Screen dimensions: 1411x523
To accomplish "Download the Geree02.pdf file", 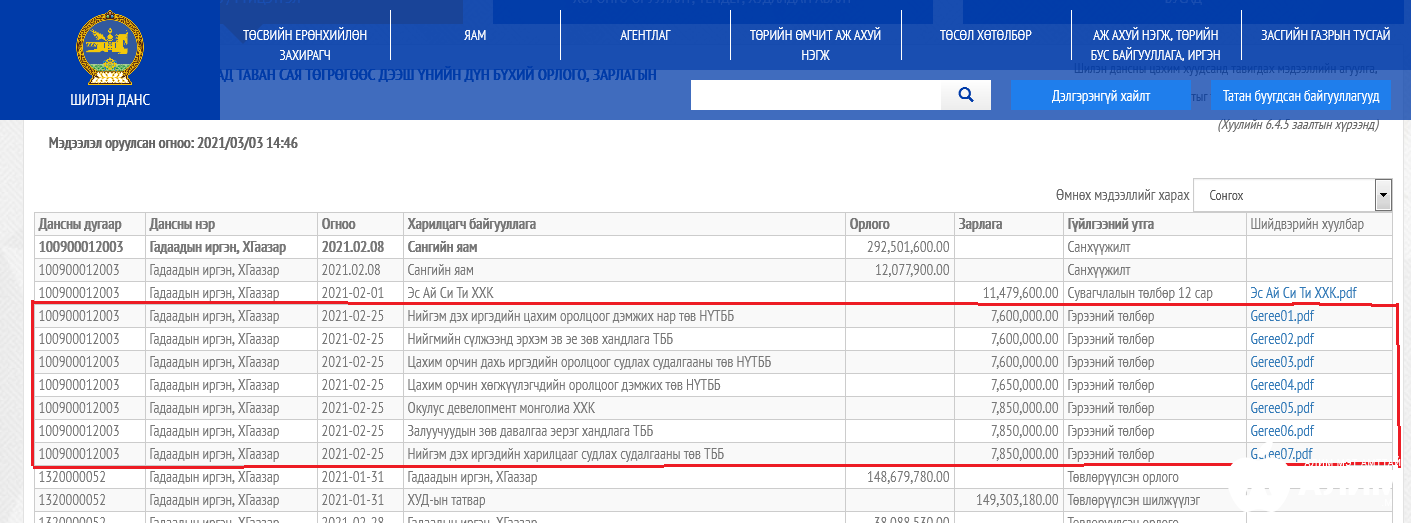I will 1281,339.
